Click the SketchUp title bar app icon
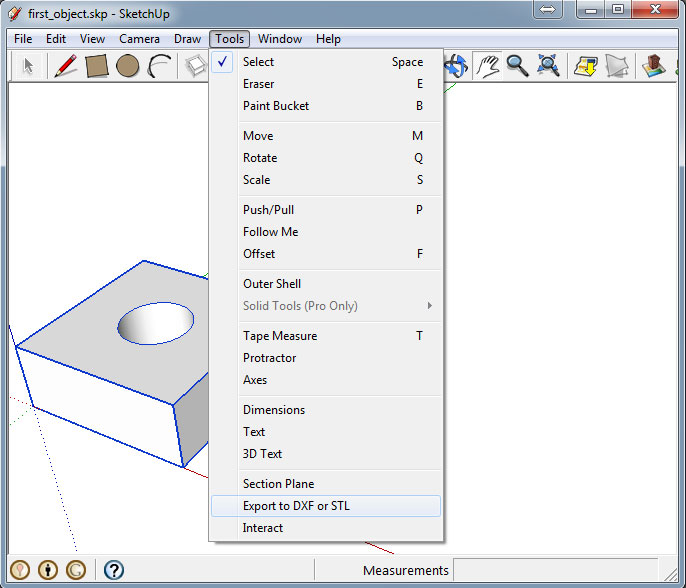Image resolution: width=686 pixels, height=588 pixels. [x=14, y=14]
